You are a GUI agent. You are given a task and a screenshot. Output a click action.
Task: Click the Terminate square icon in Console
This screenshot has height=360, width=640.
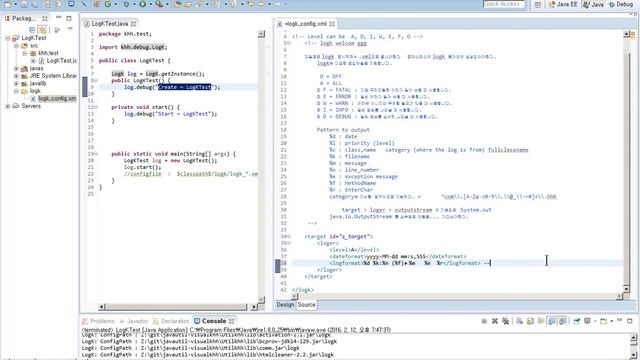click(x=484, y=321)
